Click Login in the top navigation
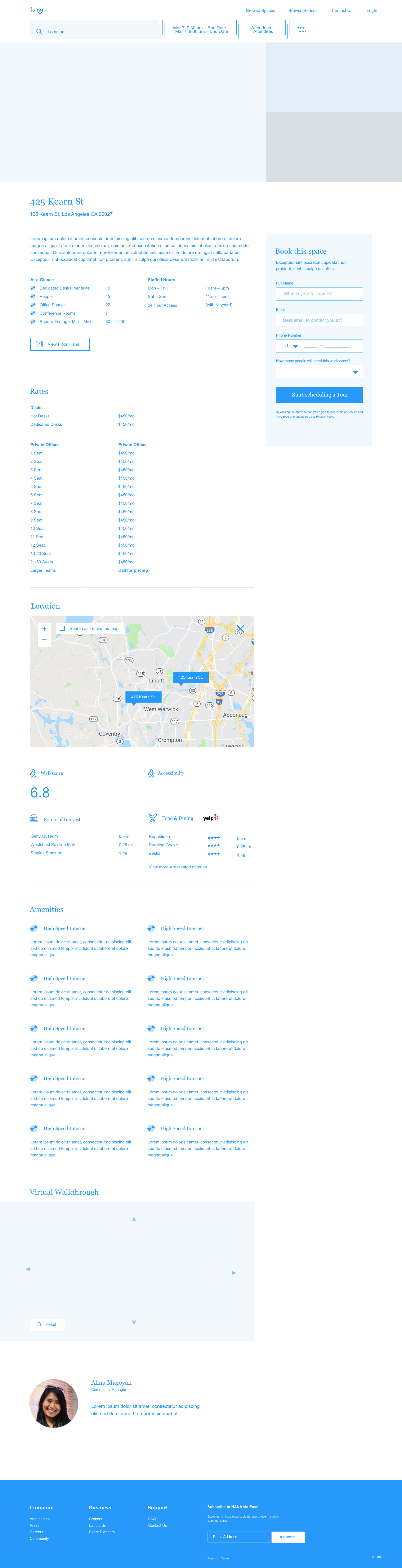The image size is (402, 1568). coord(372,10)
